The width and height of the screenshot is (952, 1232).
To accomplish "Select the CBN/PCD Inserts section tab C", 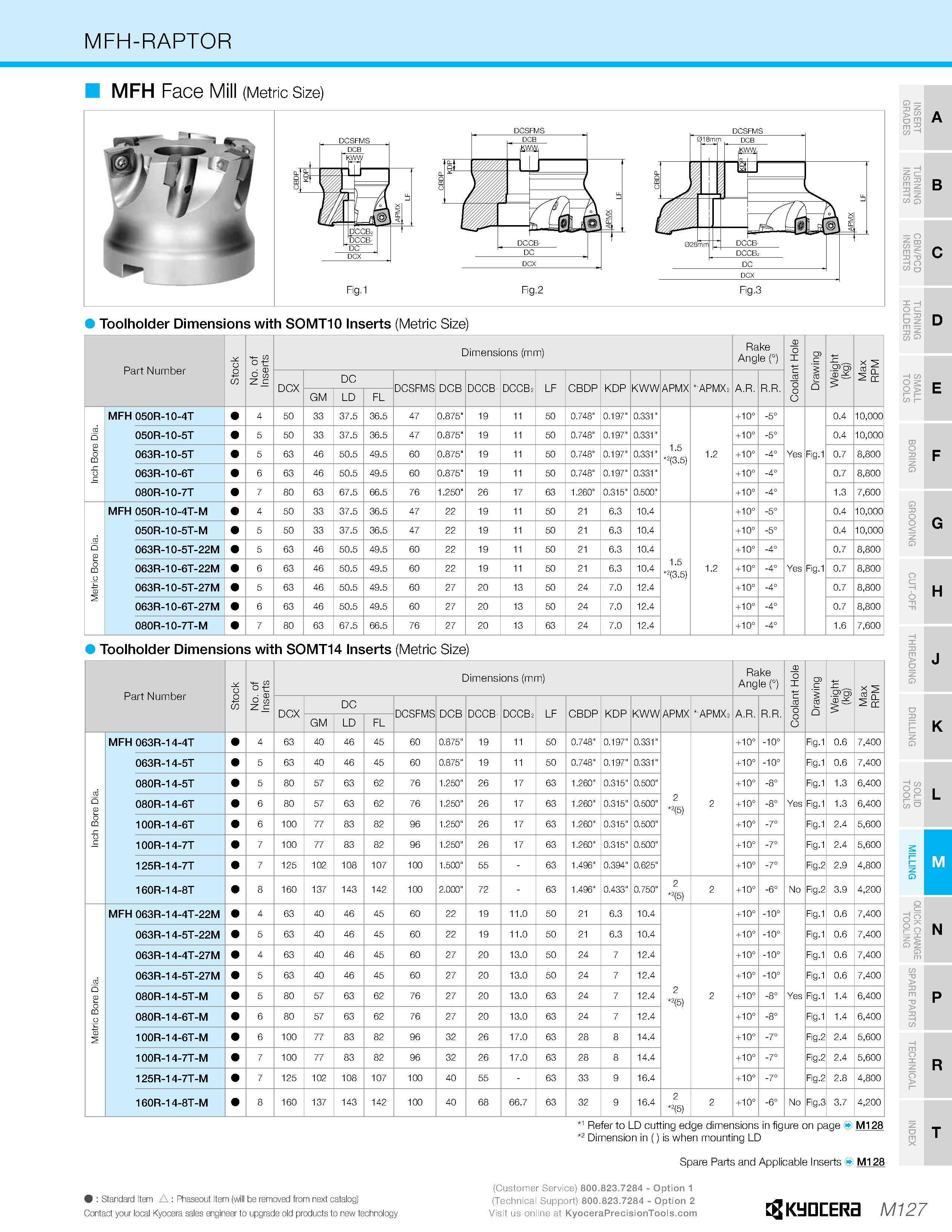I will (925, 253).
